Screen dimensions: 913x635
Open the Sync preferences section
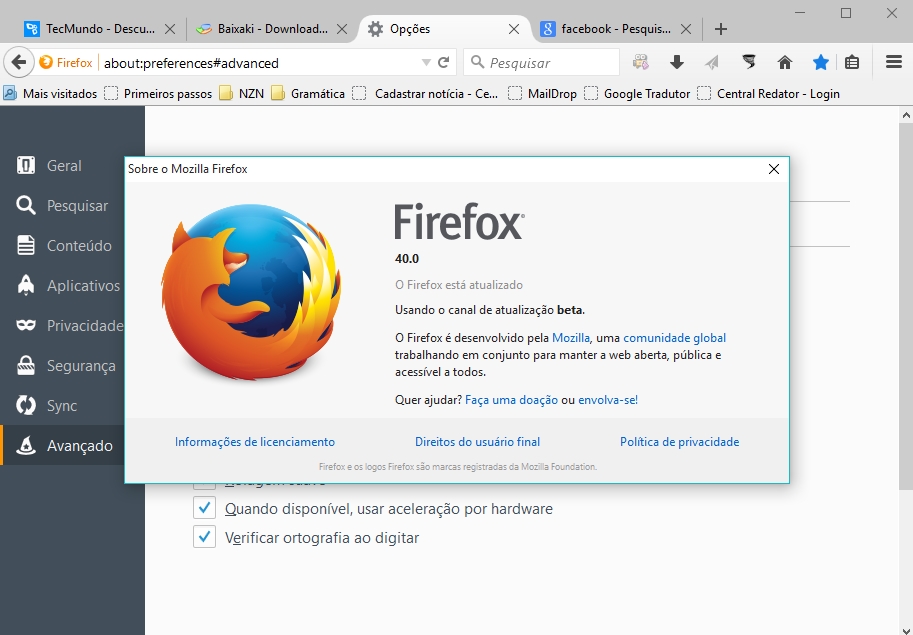coord(62,406)
